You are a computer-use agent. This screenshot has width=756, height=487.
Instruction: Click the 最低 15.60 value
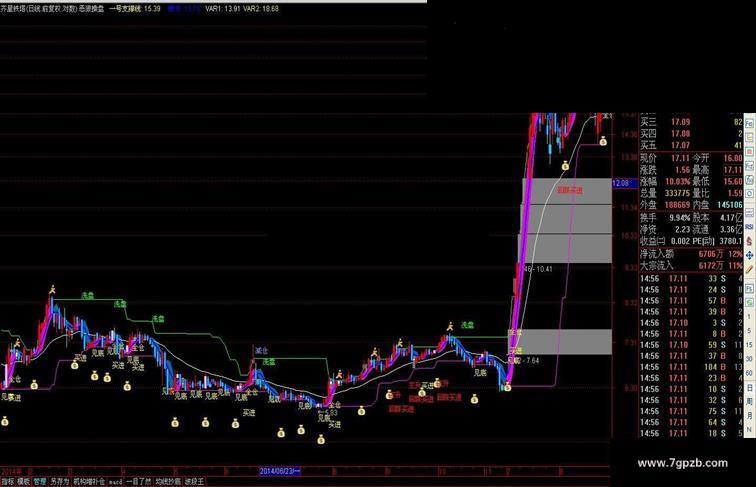pos(733,181)
